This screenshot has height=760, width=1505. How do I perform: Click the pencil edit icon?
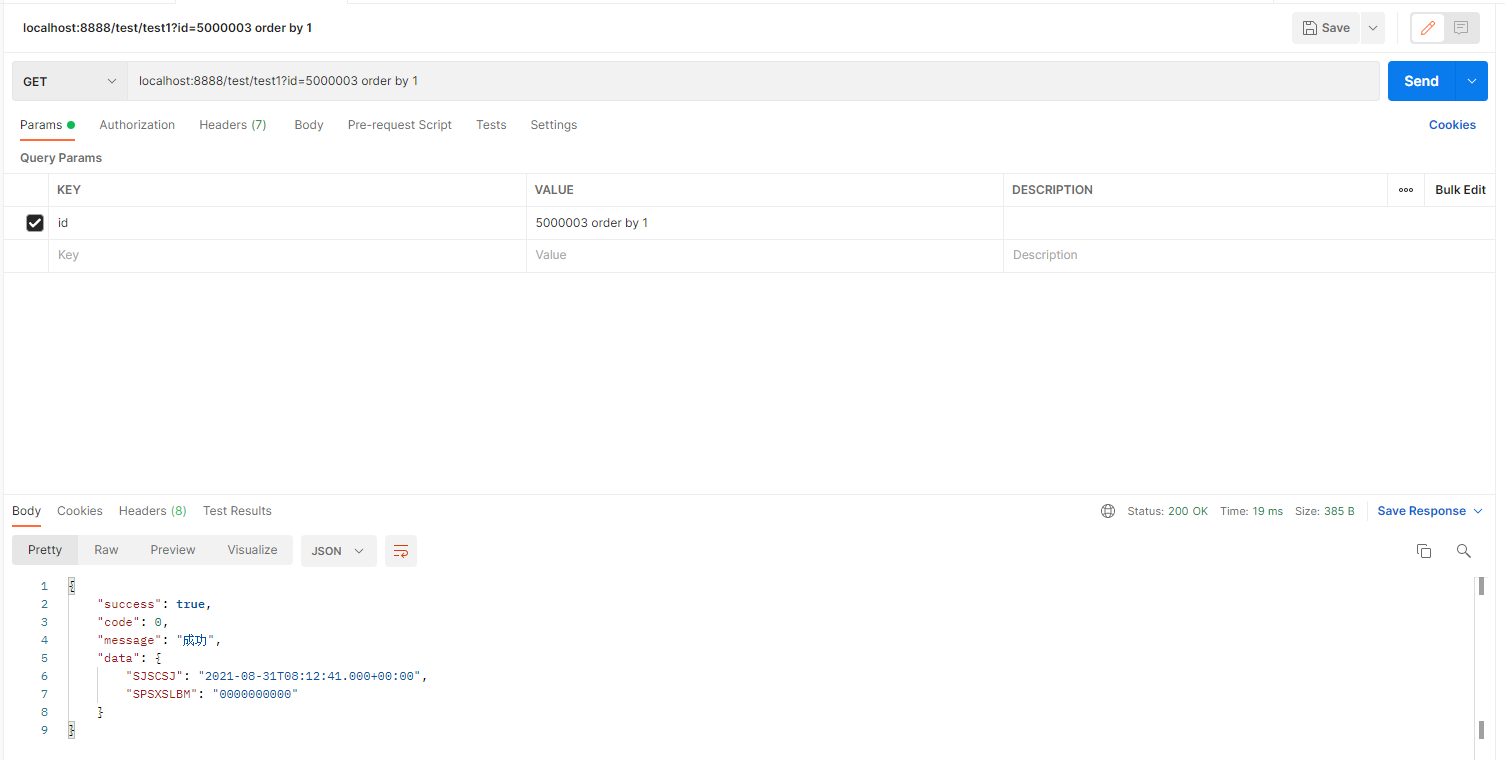[1428, 28]
